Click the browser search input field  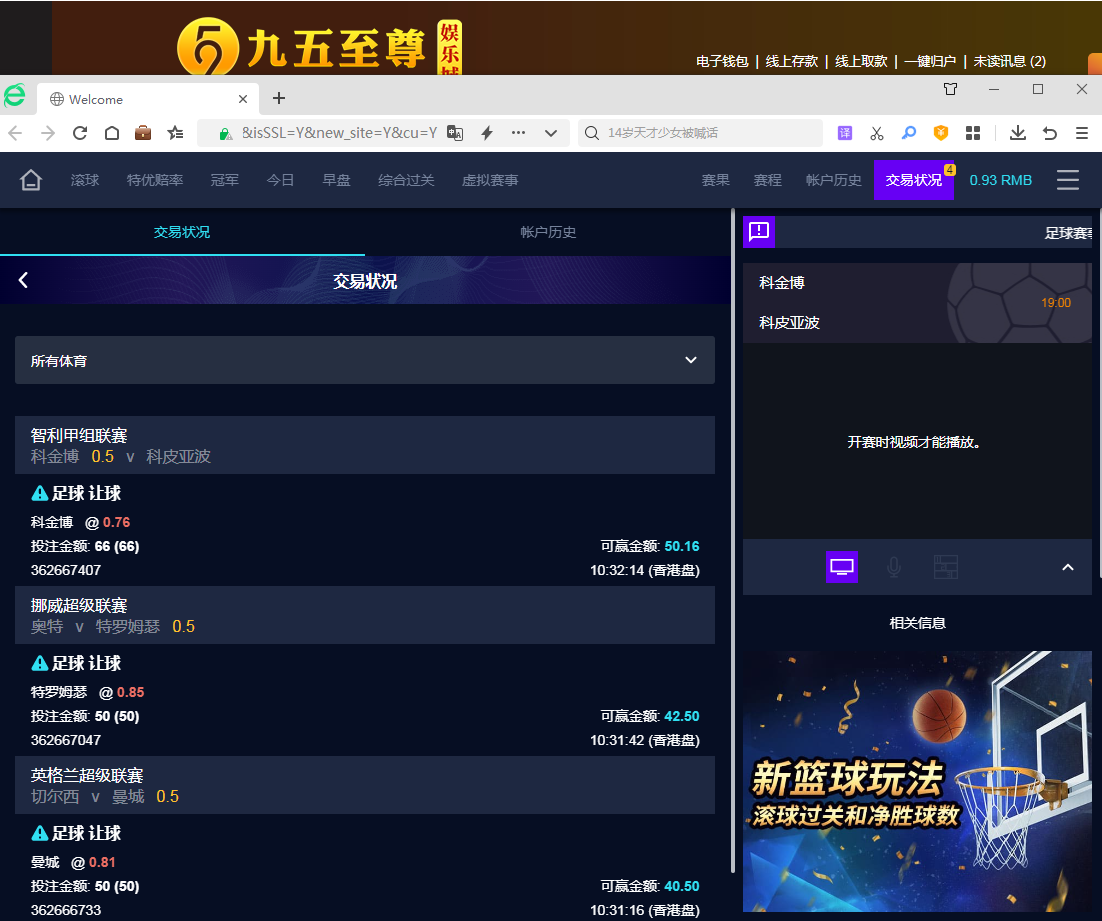click(x=710, y=133)
